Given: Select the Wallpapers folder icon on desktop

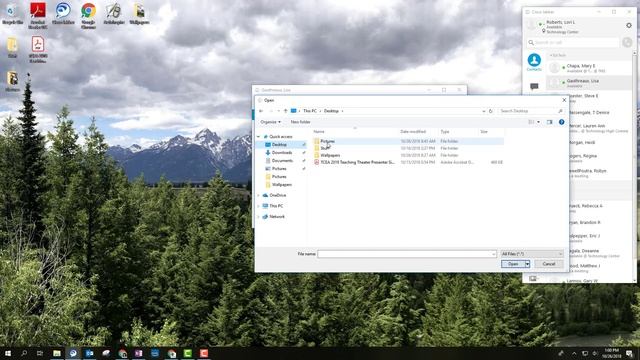Looking at the screenshot, I should coord(139,13).
